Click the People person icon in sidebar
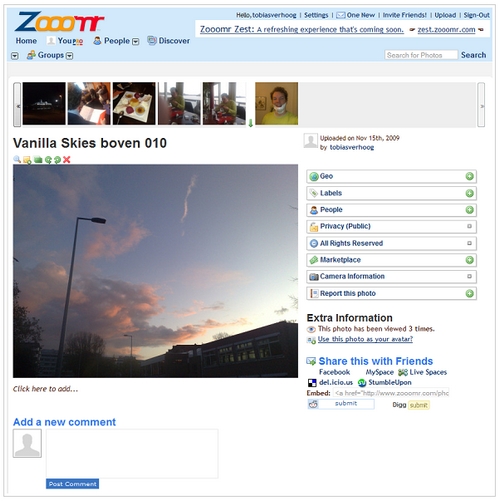Image resolution: width=500 pixels, height=501 pixels. click(314, 210)
